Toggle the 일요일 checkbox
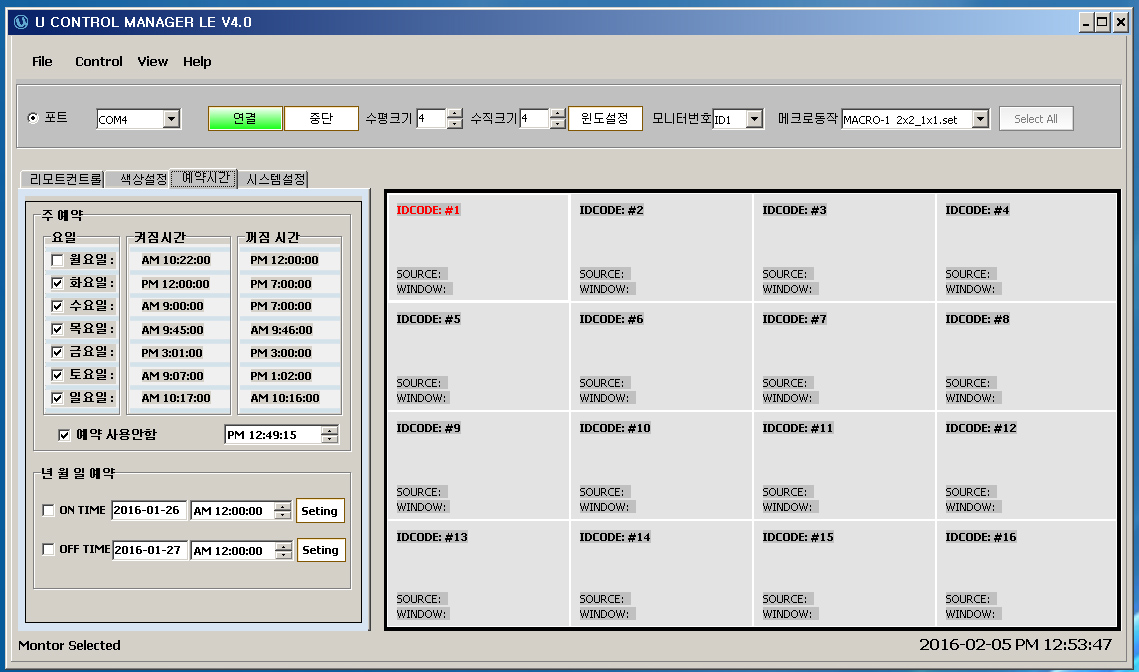This screenshot has height=672, width=1139. pos(57,398)
